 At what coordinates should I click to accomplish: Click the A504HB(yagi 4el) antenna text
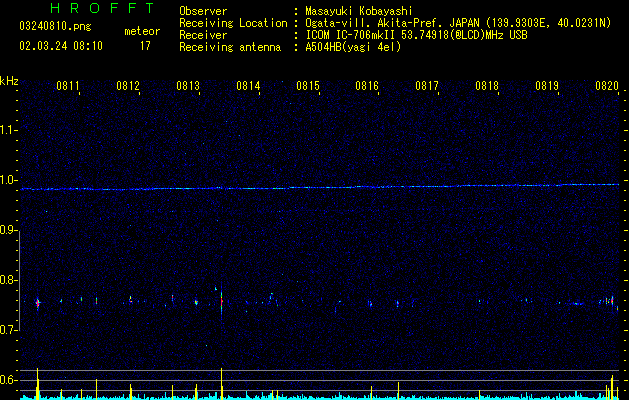353,47
